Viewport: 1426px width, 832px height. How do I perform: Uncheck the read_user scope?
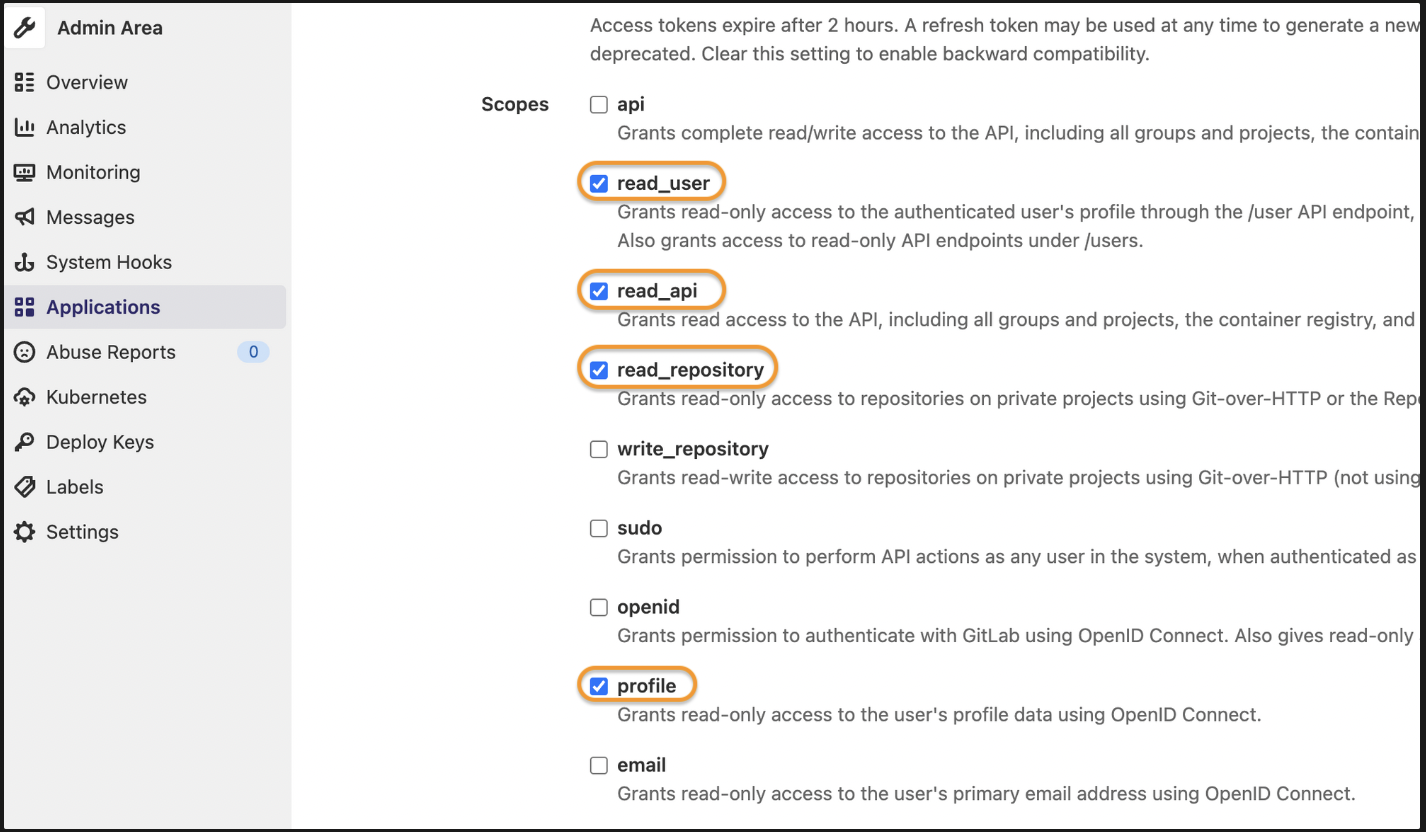point(599,183)
